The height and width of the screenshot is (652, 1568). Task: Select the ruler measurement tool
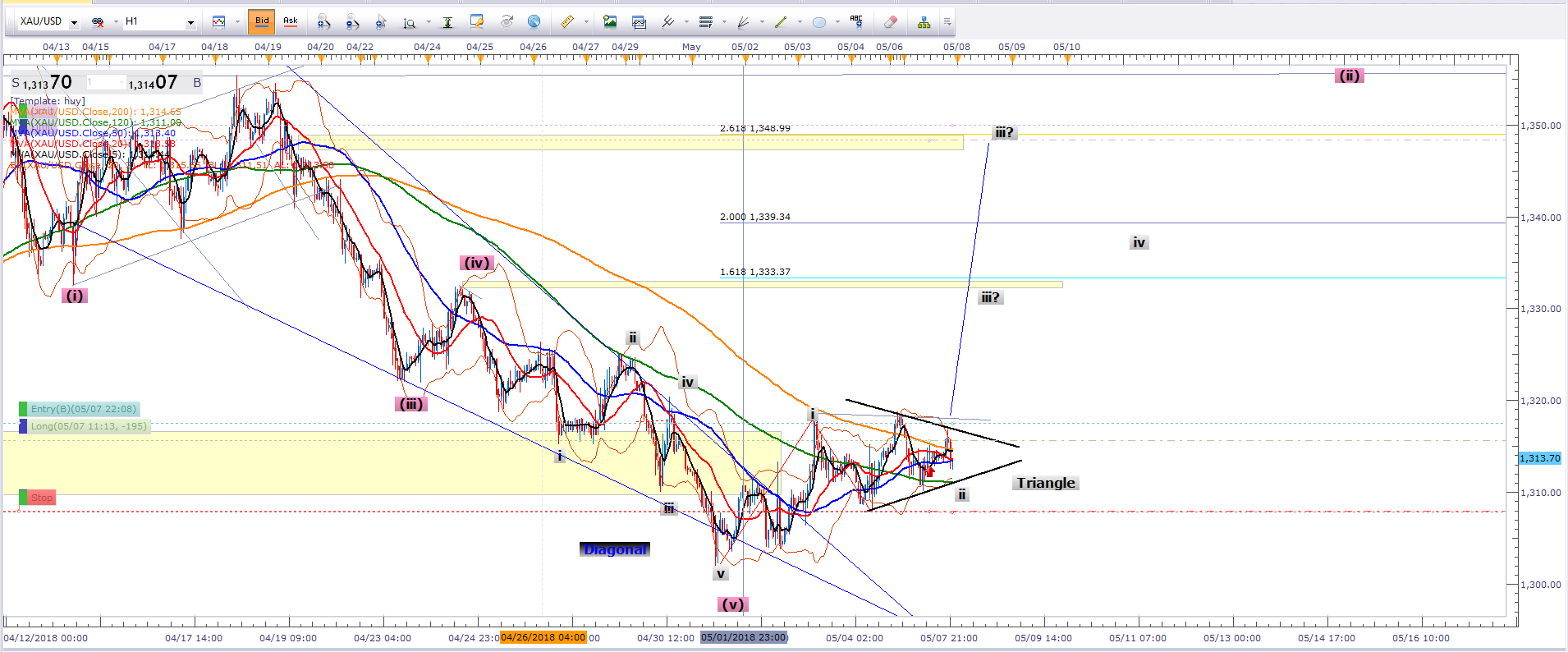point(566,22)
